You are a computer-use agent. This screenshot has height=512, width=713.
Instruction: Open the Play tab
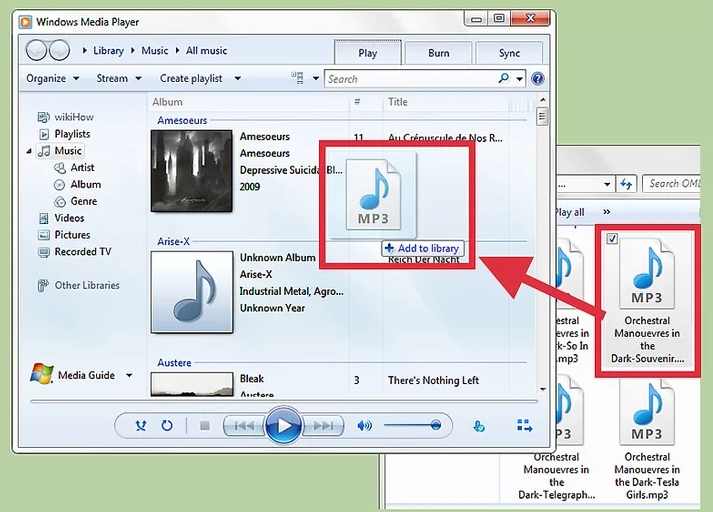click(367, 53)
